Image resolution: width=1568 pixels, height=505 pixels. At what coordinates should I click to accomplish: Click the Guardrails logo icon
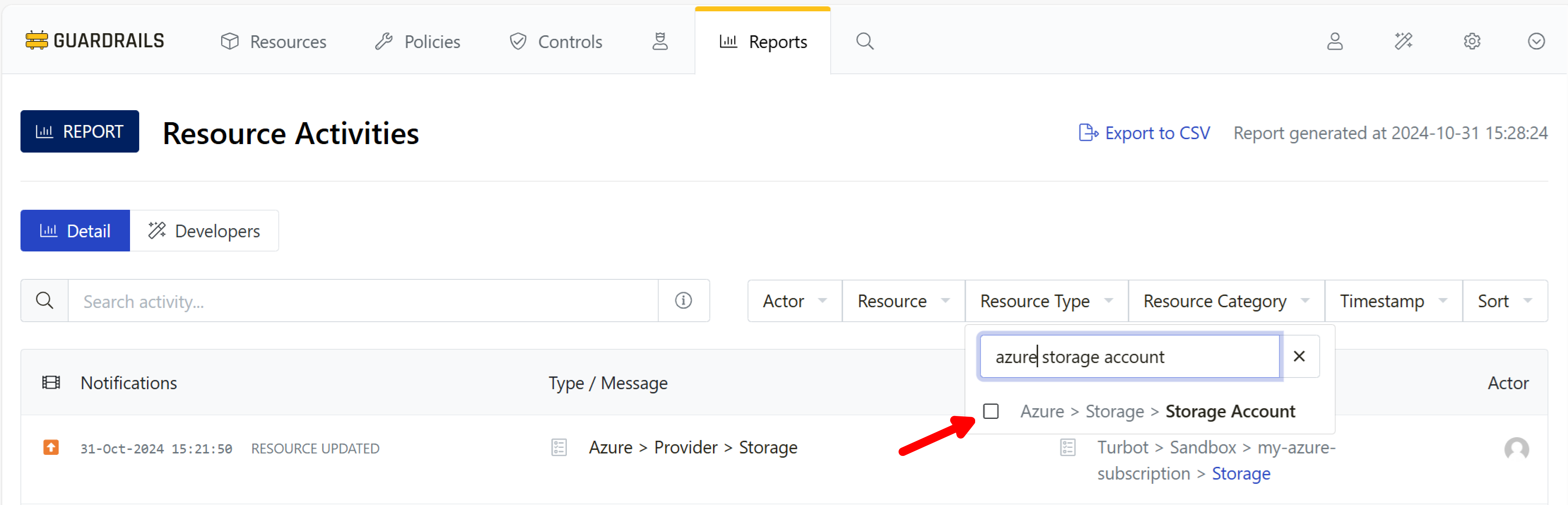[36, 41]
